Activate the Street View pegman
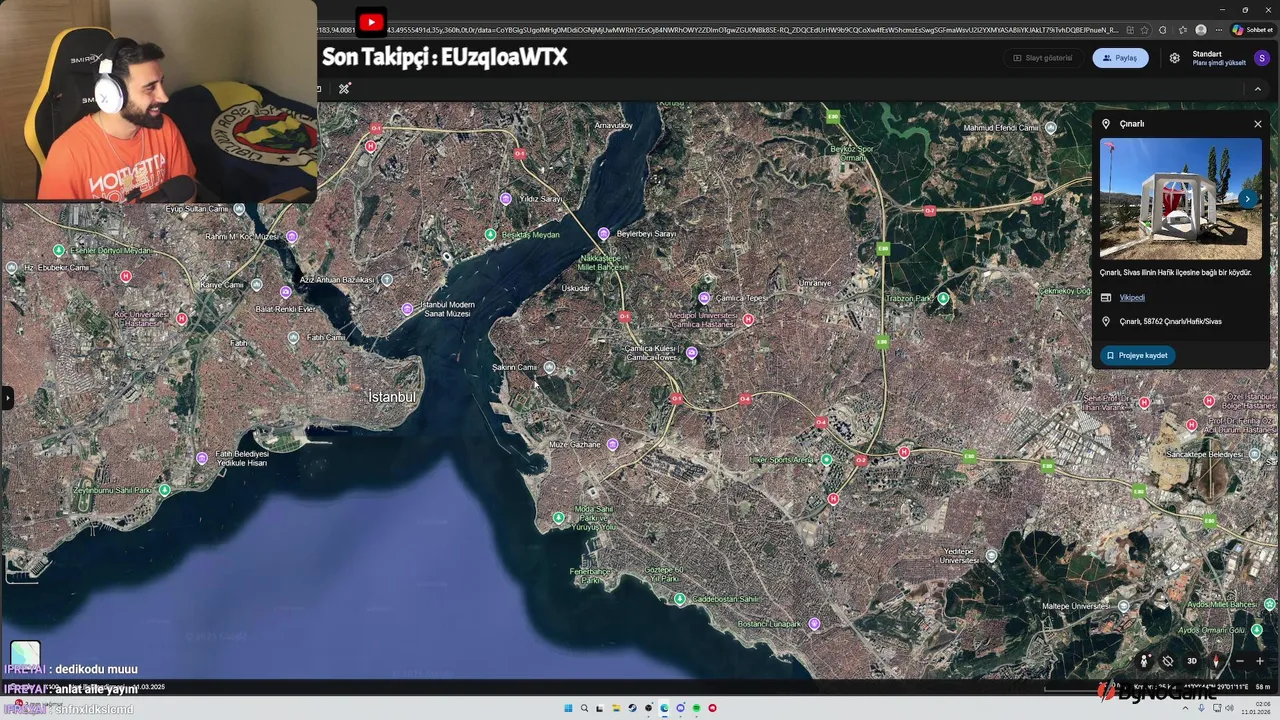Viewport: 1280px width, 720px height. coord(1144,661)
